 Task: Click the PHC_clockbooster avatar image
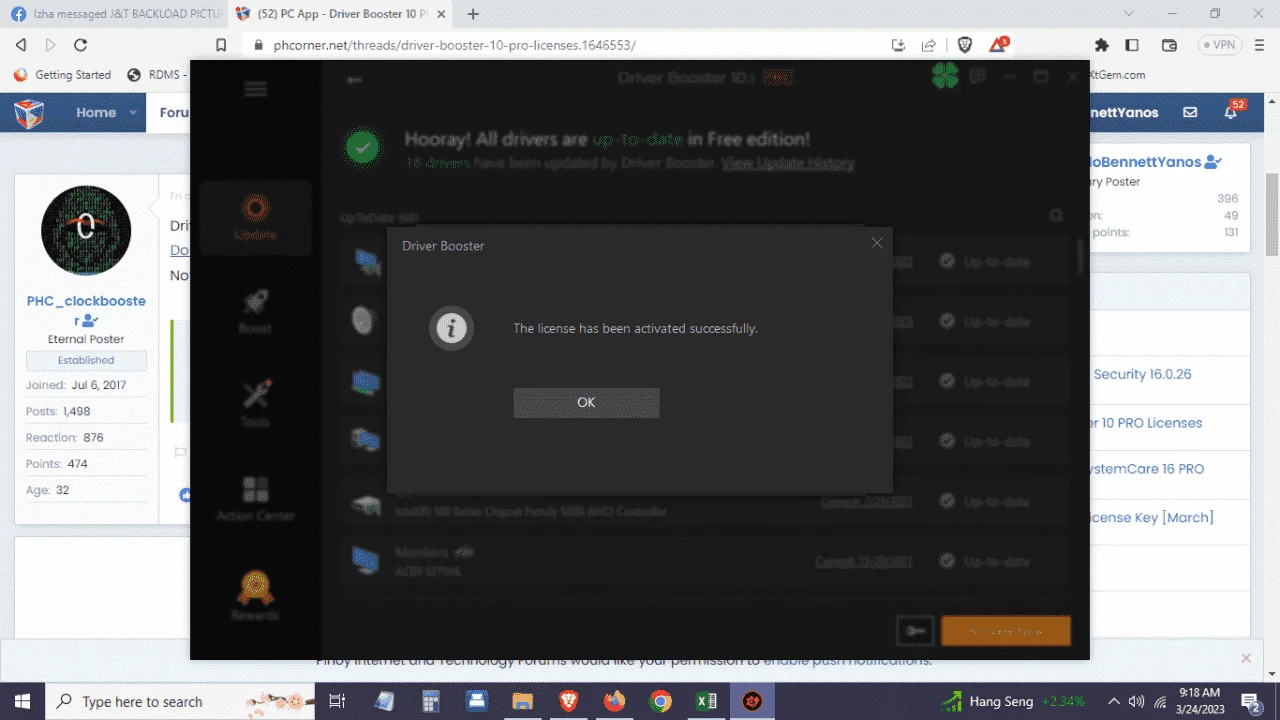pos(86,231)
